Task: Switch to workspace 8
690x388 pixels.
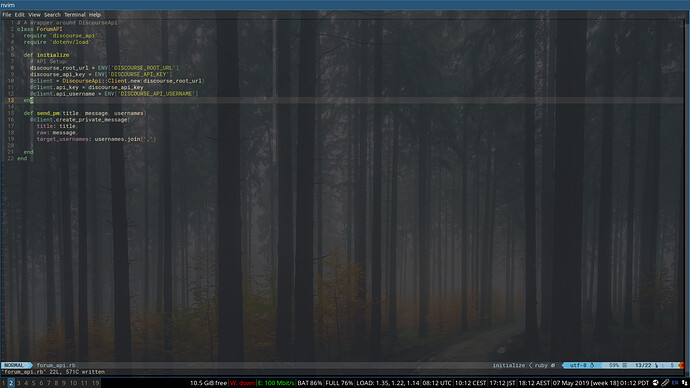Action: click(x=56, y=383)
